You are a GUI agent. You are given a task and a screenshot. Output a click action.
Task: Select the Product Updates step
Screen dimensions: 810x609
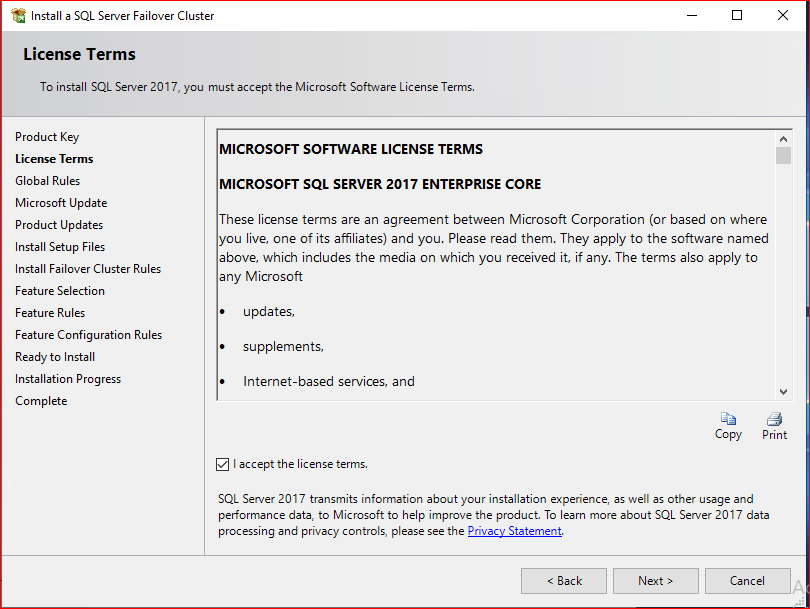(x=59, y=225)
